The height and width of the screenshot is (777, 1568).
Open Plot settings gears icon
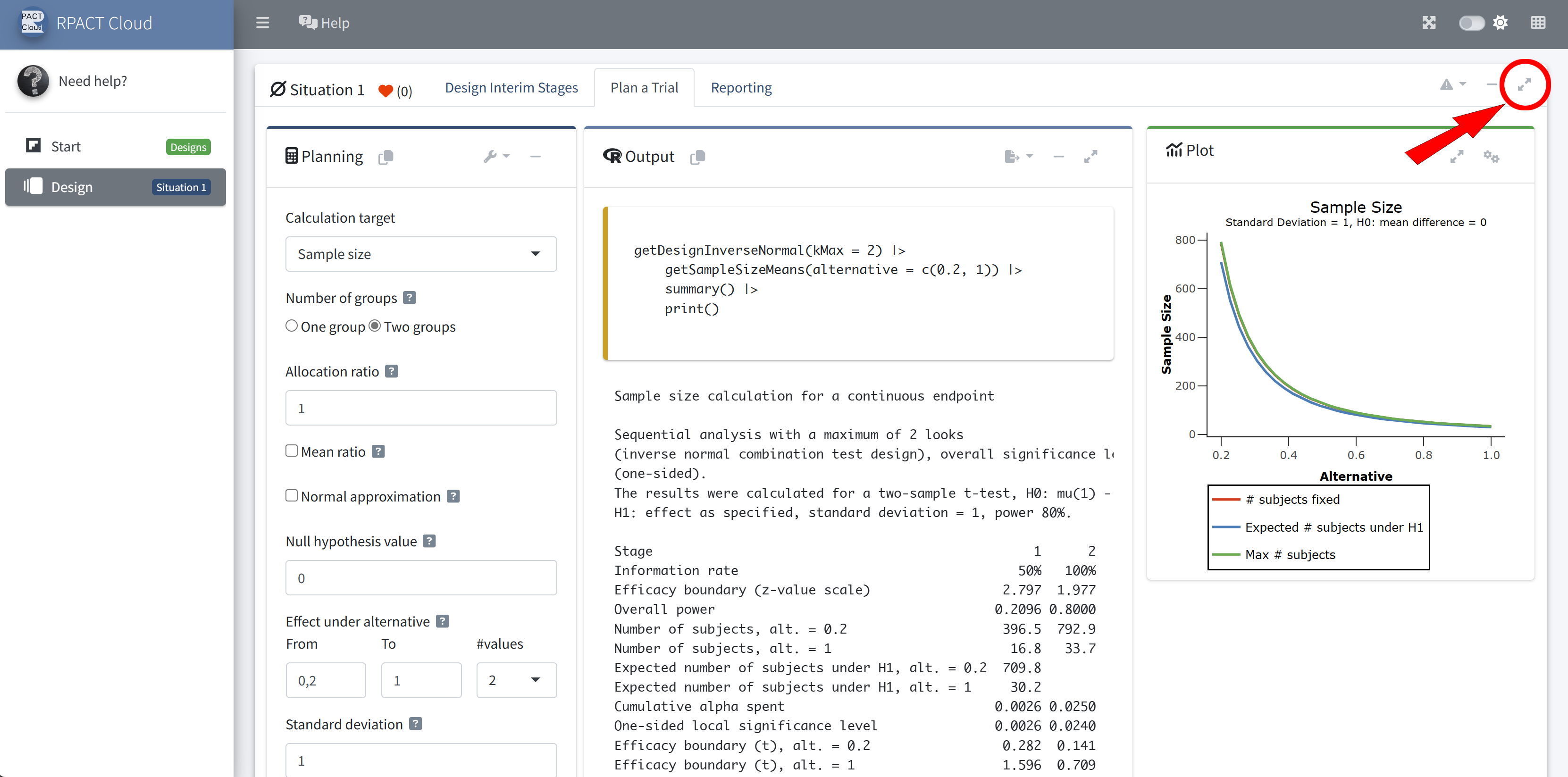click(1490, 156)
